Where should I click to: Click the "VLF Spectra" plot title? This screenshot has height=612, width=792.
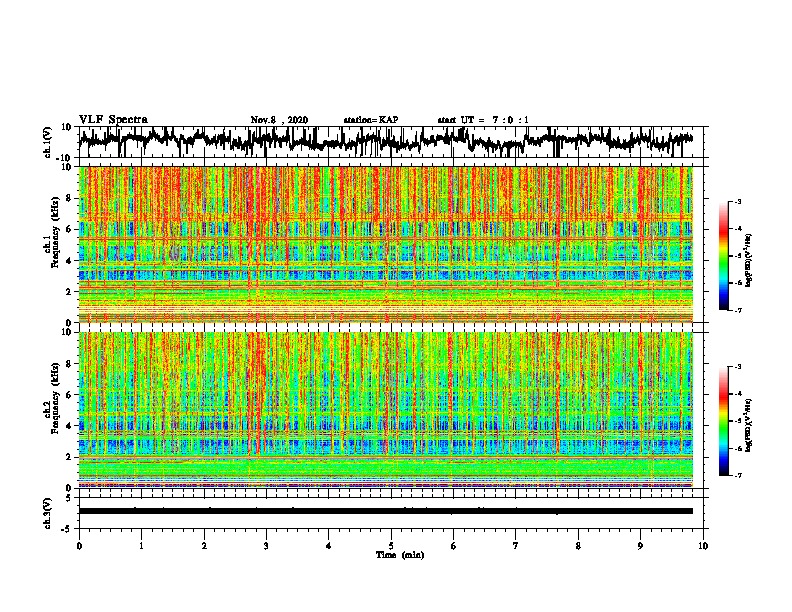tap(113, 120)
